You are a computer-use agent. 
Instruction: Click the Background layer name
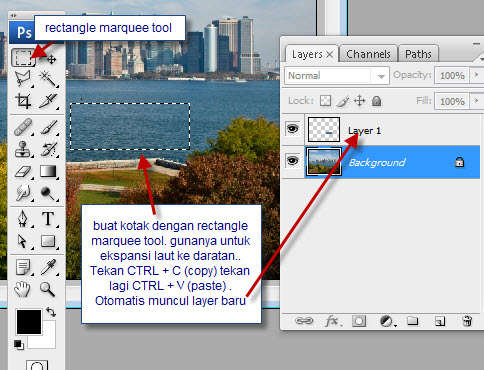(377, 163)
